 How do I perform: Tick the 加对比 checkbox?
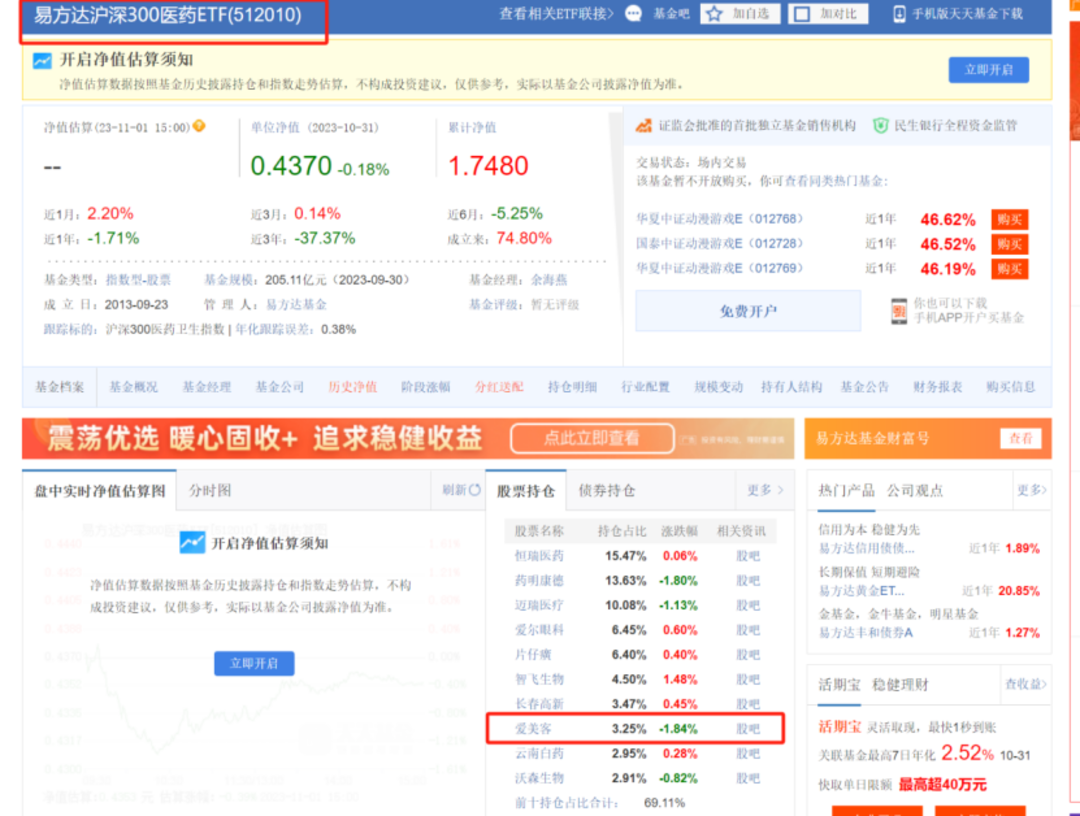point(802,14)
